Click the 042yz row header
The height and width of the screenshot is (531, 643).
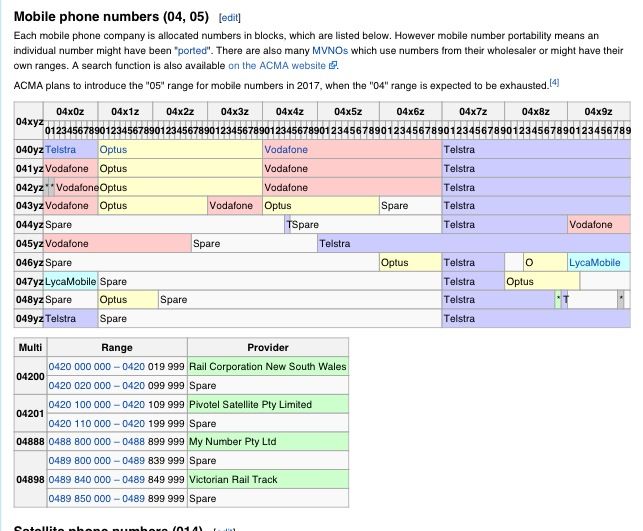(29, 187)
